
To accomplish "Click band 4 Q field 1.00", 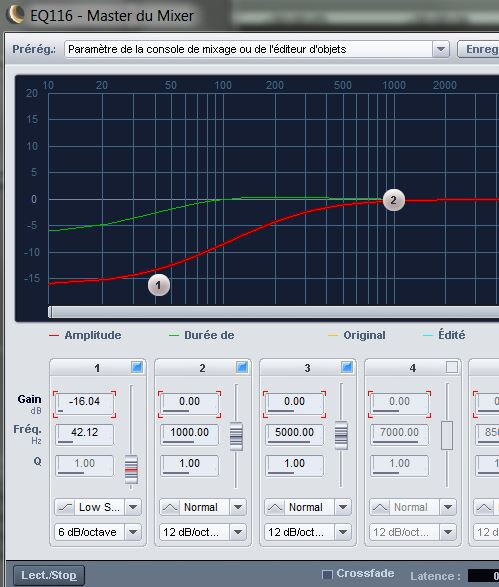I will [399, 465].
